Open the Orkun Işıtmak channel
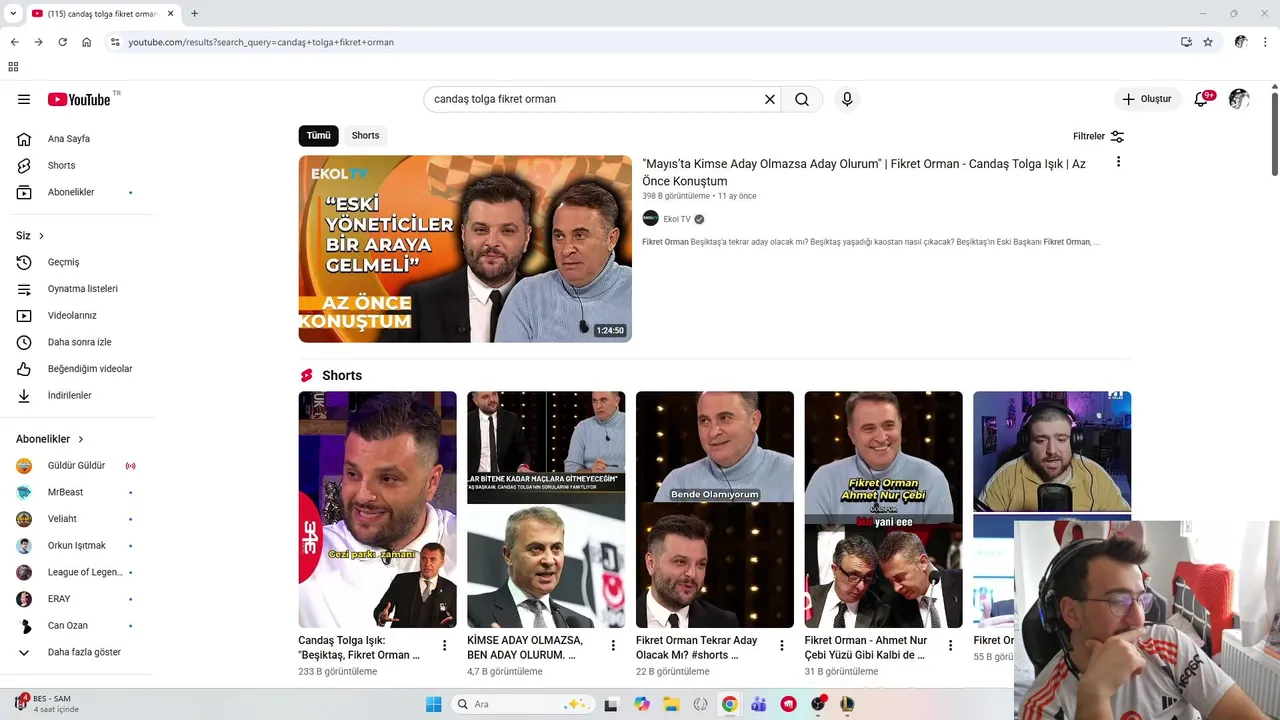 point(77,545)
